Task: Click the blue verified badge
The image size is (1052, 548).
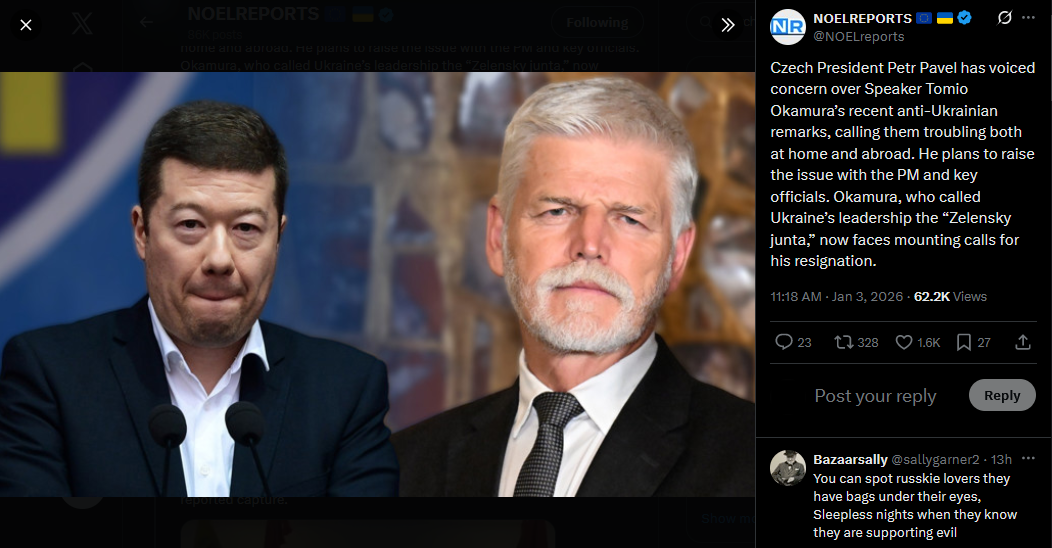Action: tap(965, 18)
